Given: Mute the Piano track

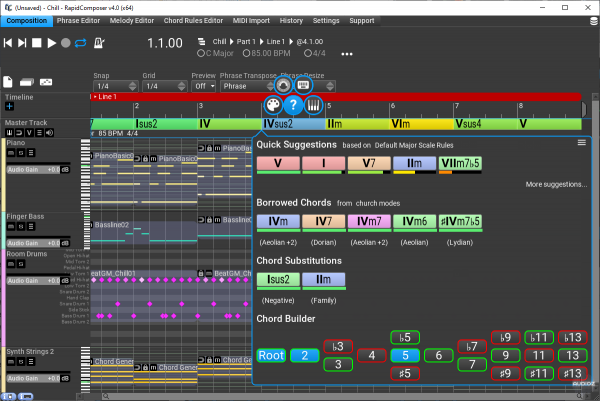Looking at the screenshot, I should point(11,154).
